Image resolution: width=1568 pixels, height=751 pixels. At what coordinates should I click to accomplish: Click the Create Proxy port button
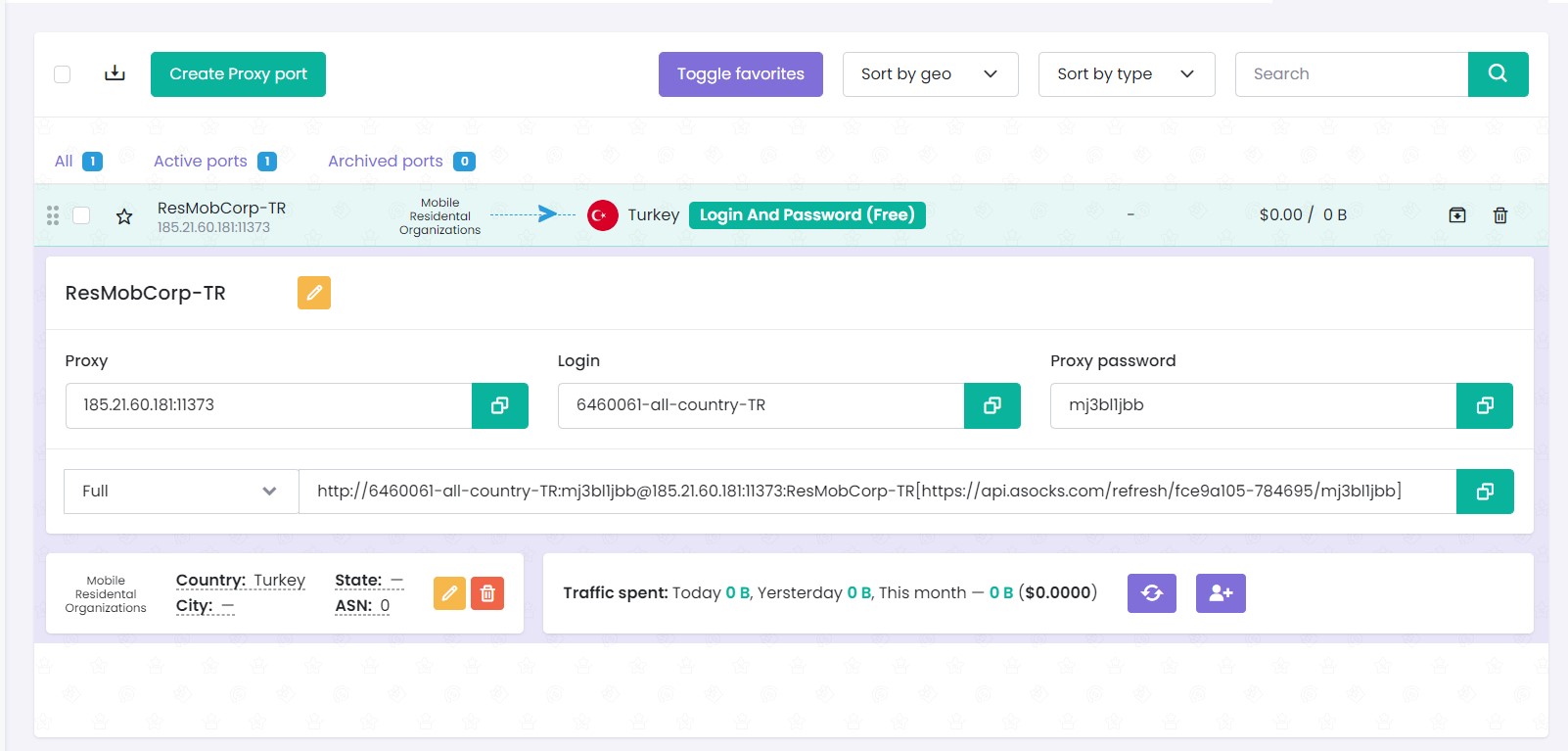(x=238, y=74)
